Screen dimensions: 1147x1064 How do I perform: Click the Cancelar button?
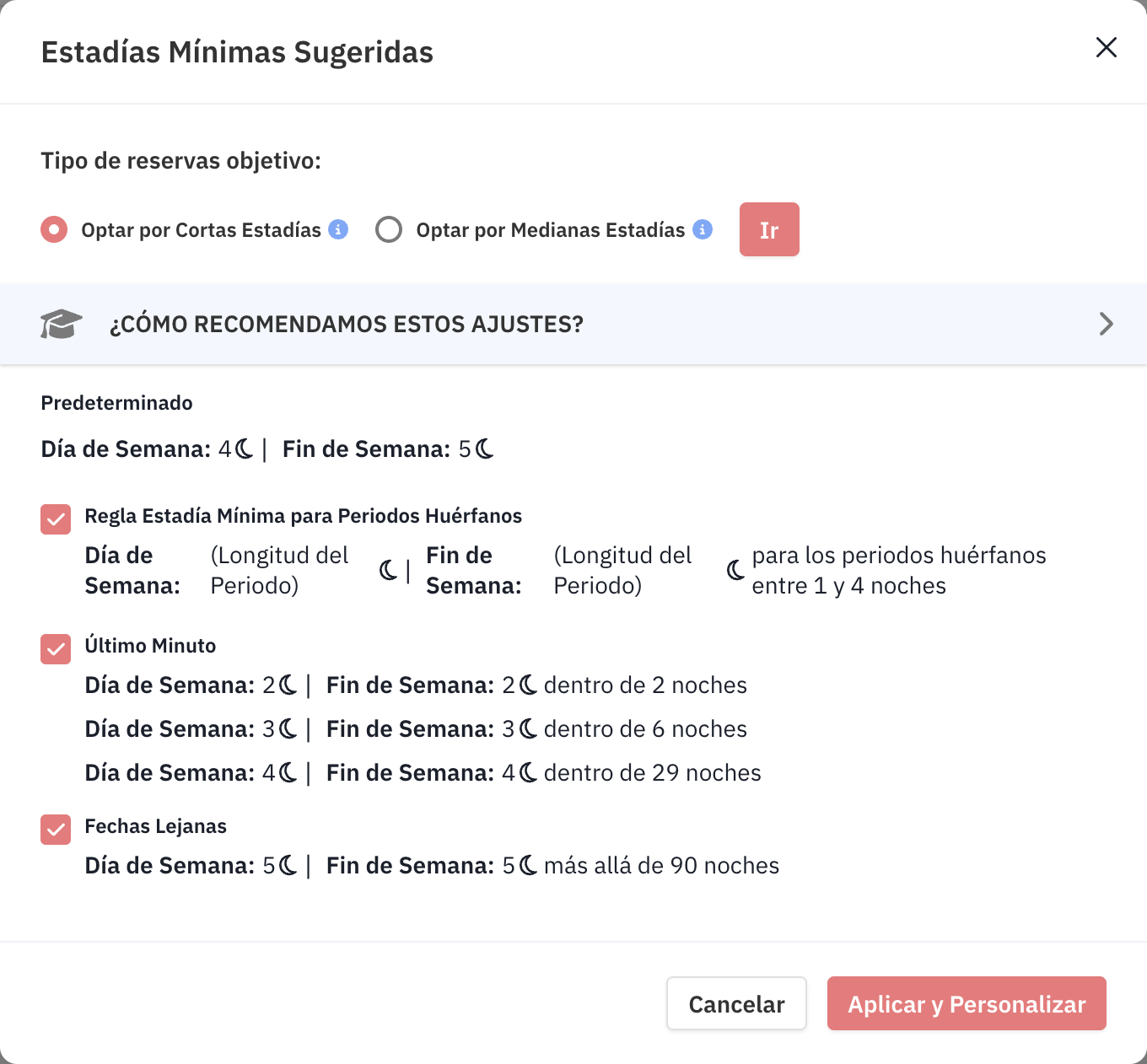[736, 1003]
